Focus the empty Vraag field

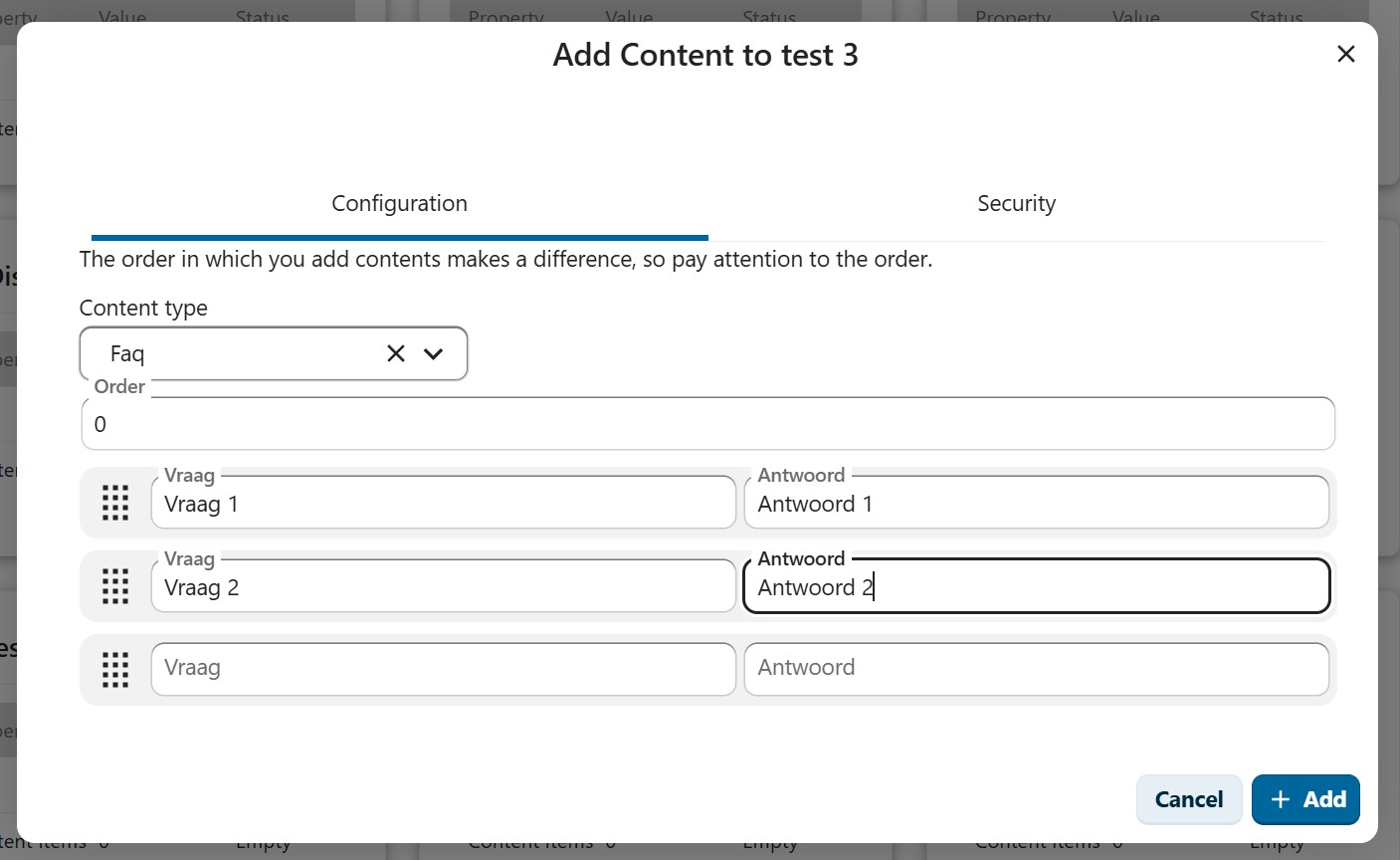click(443, 668)
